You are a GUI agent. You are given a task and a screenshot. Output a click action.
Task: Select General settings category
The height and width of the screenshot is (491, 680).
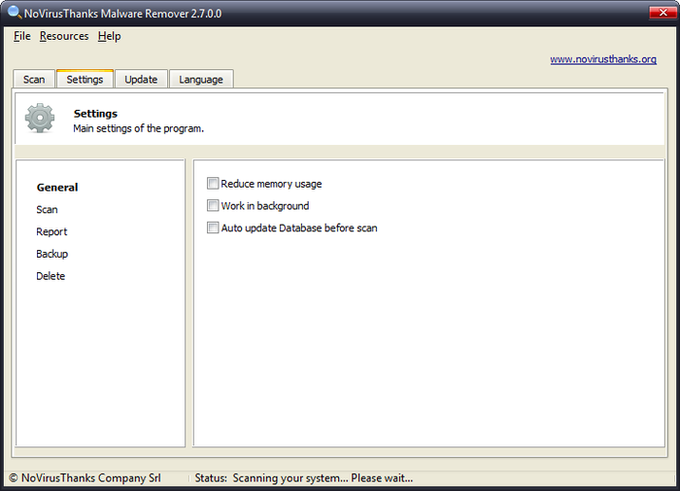pos(57,187)
